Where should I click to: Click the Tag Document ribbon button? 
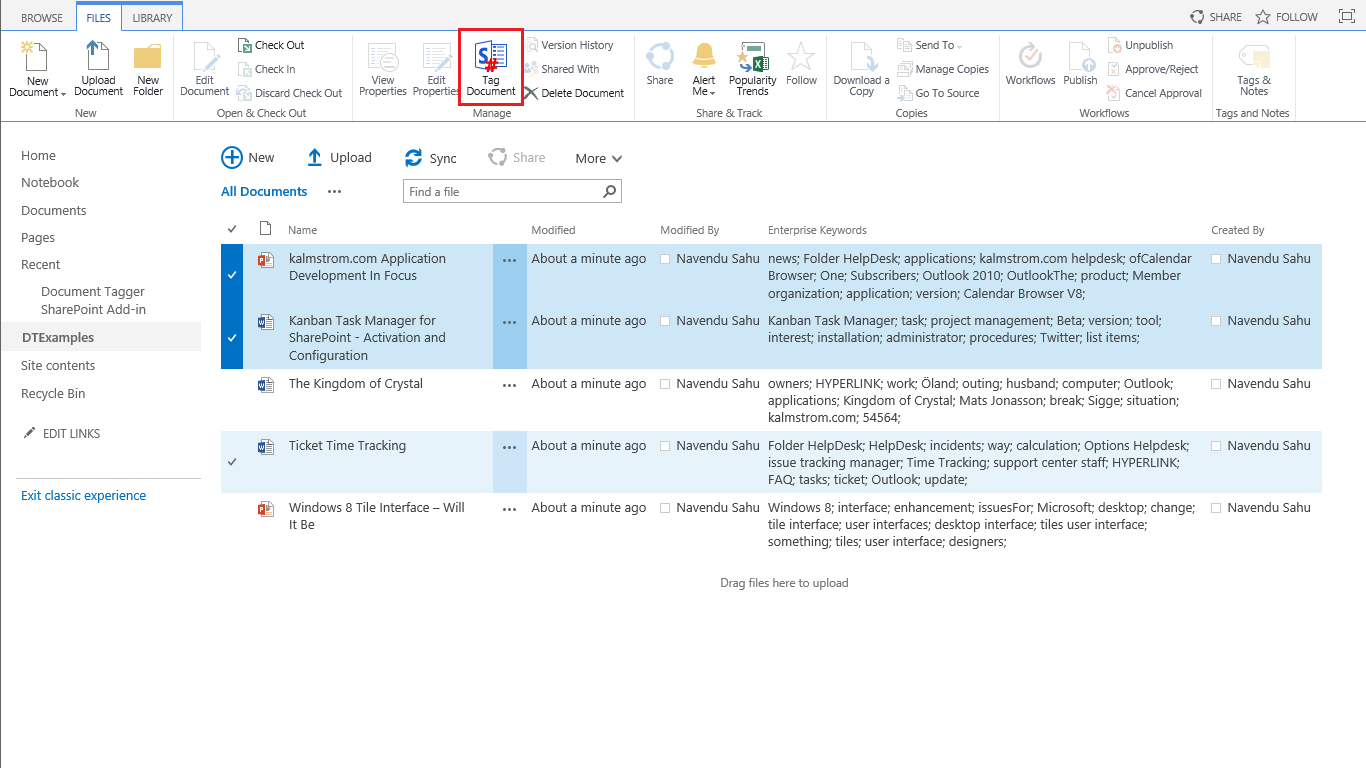[491, 69]
